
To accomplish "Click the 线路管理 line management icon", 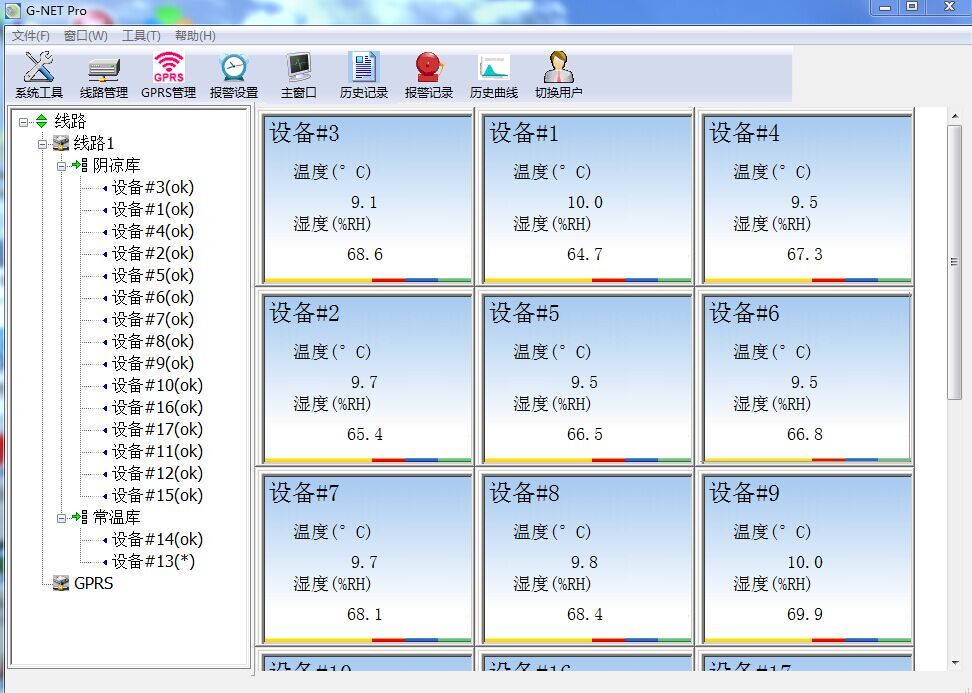I will tap(104, 74).
